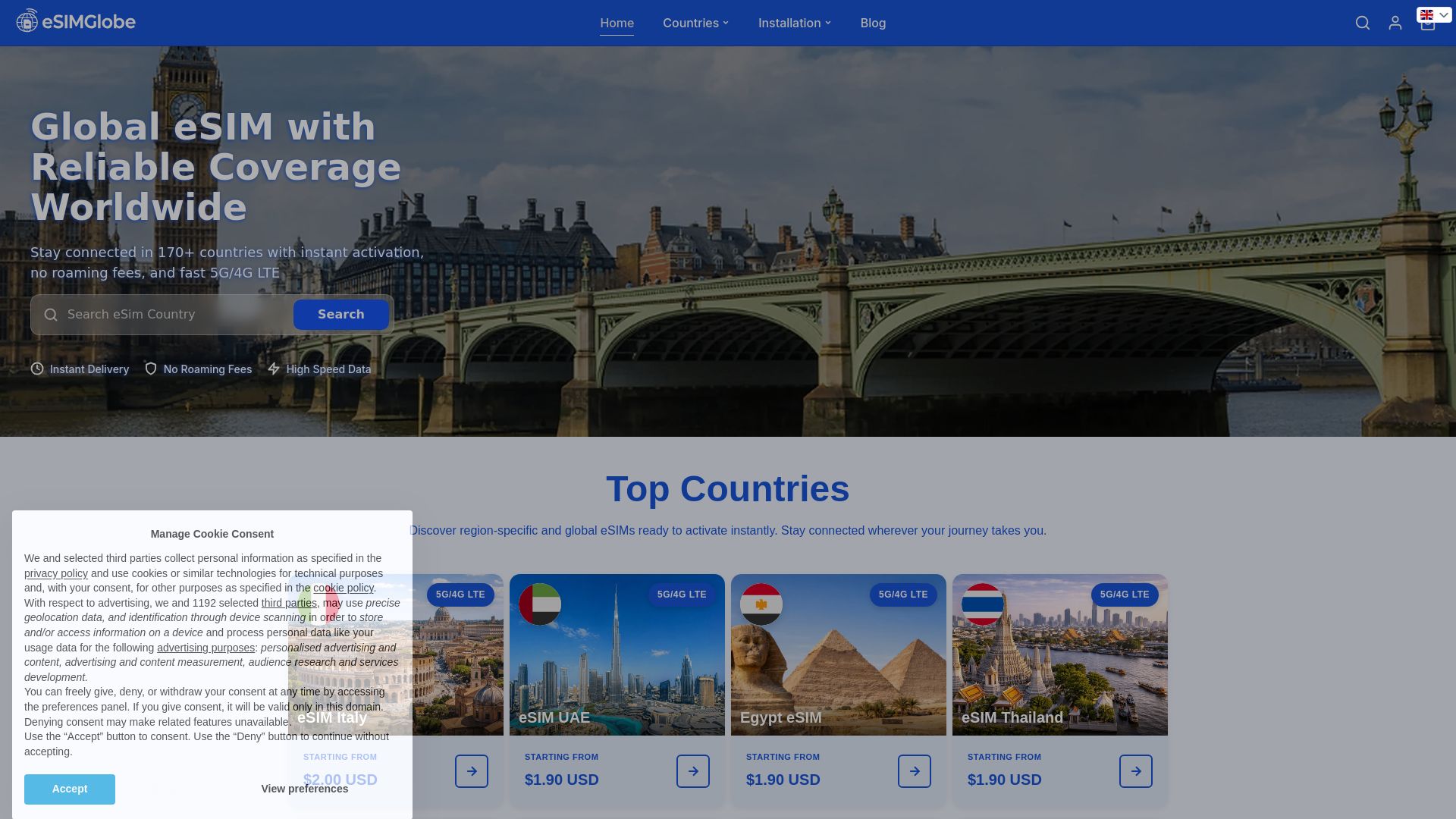This screenshot has height=819, width=1456.
Task: Open the language flag selector
Action: (1434, 15)
